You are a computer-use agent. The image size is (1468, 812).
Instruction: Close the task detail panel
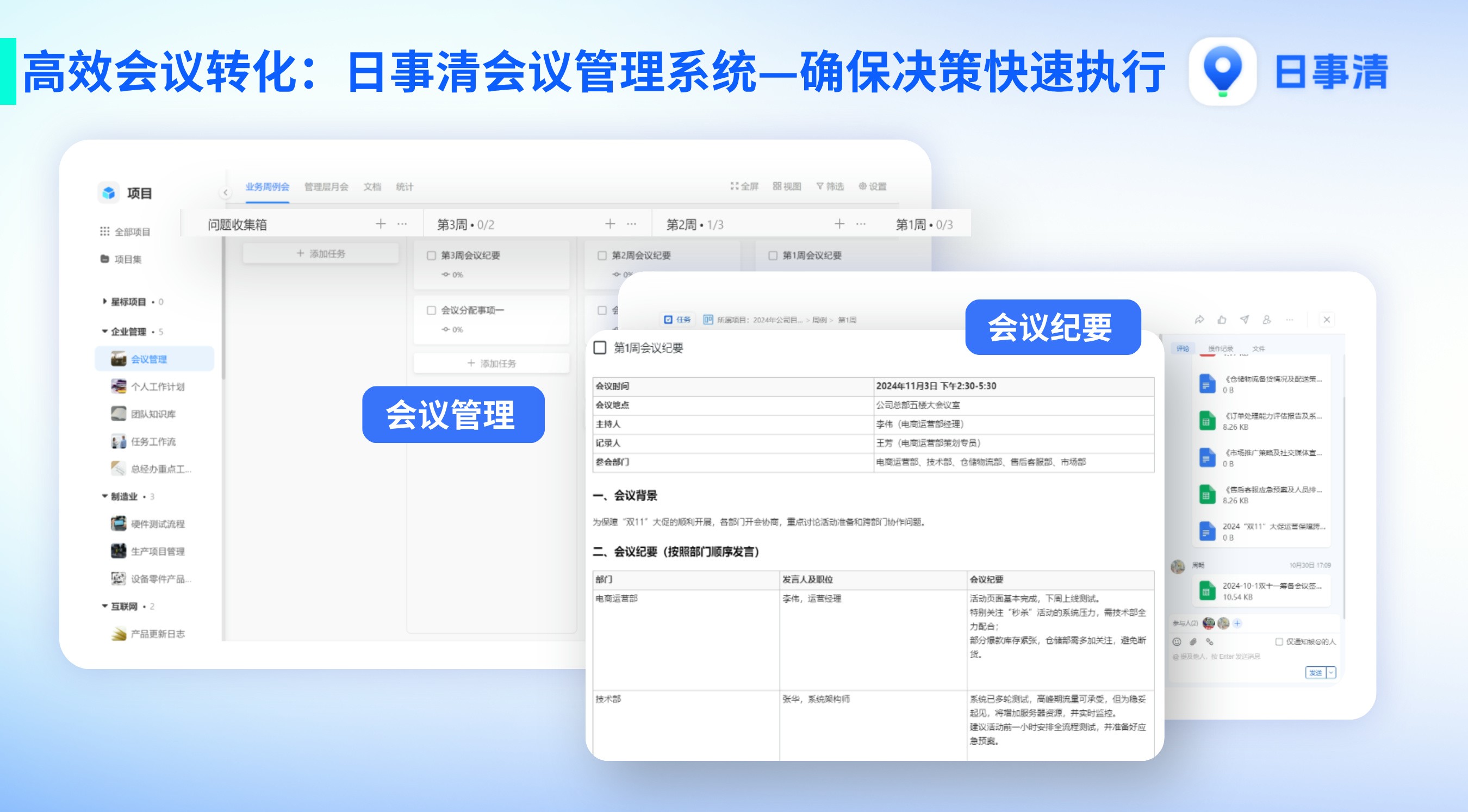click(1327, 320)
